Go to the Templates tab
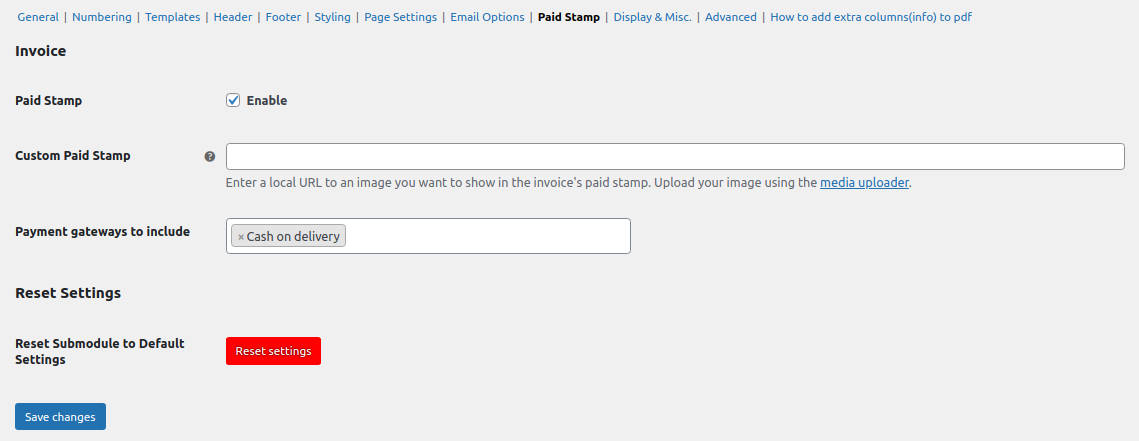 (173, 17)
